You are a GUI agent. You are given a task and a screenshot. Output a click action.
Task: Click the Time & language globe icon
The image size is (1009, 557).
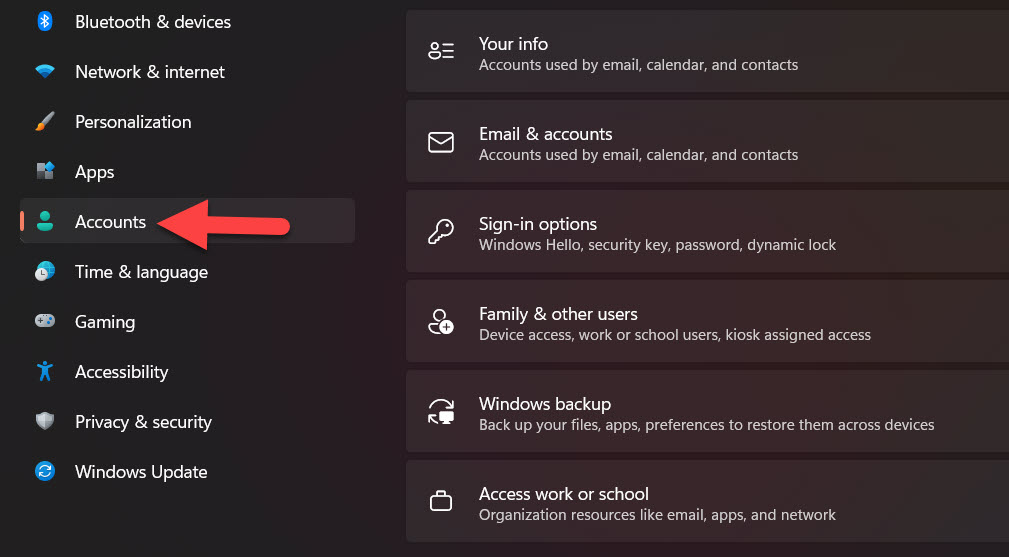click(44, 272)
